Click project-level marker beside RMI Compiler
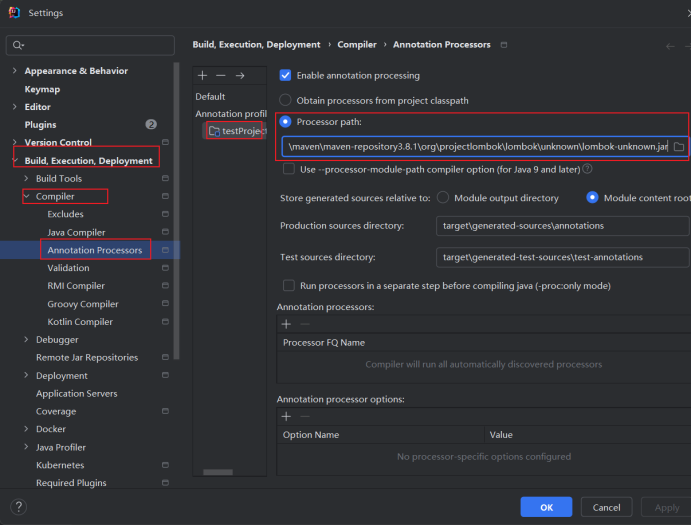691x525 pixels. click(x=165, y=285)
